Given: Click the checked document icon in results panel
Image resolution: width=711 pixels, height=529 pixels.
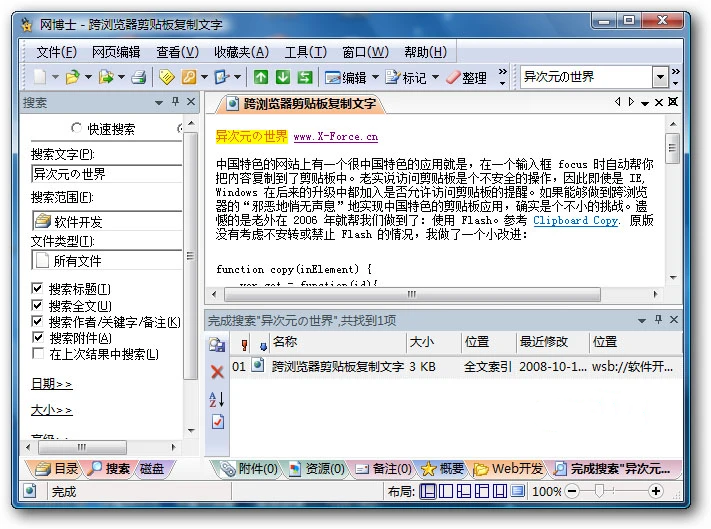Looking at the screenshot, I should tap(218, 422).
